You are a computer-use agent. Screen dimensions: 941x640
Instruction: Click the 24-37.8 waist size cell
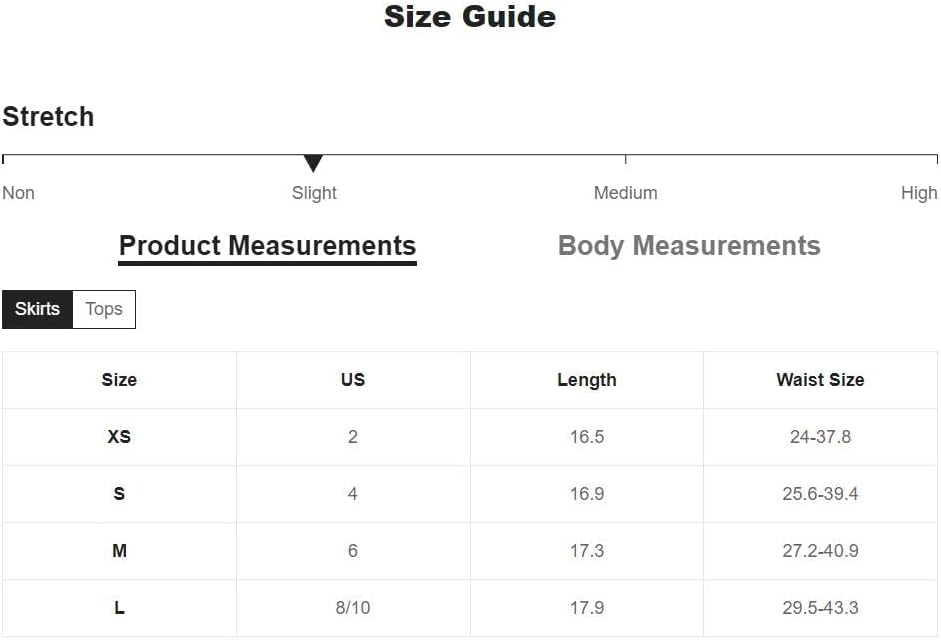click(820, 437)
